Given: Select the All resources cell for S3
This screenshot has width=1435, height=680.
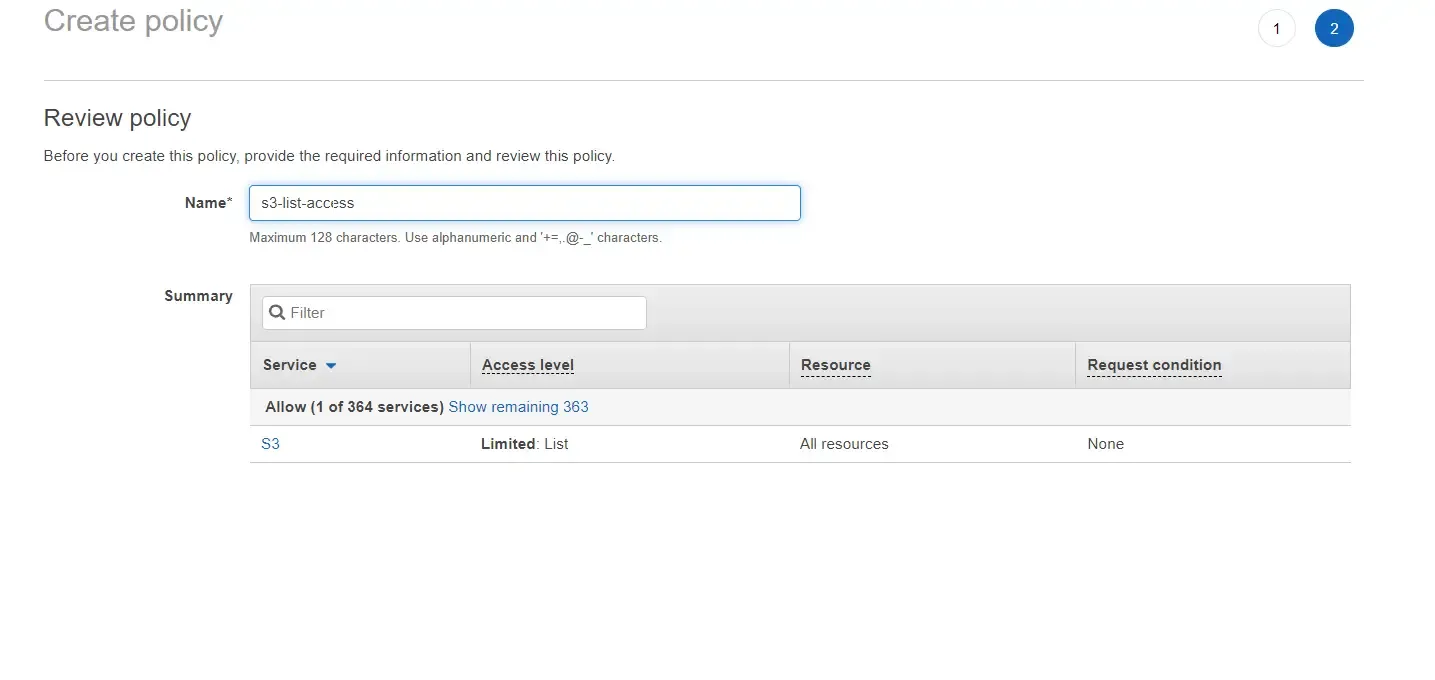Looking at the screenshot, I should tap(844, 443).
